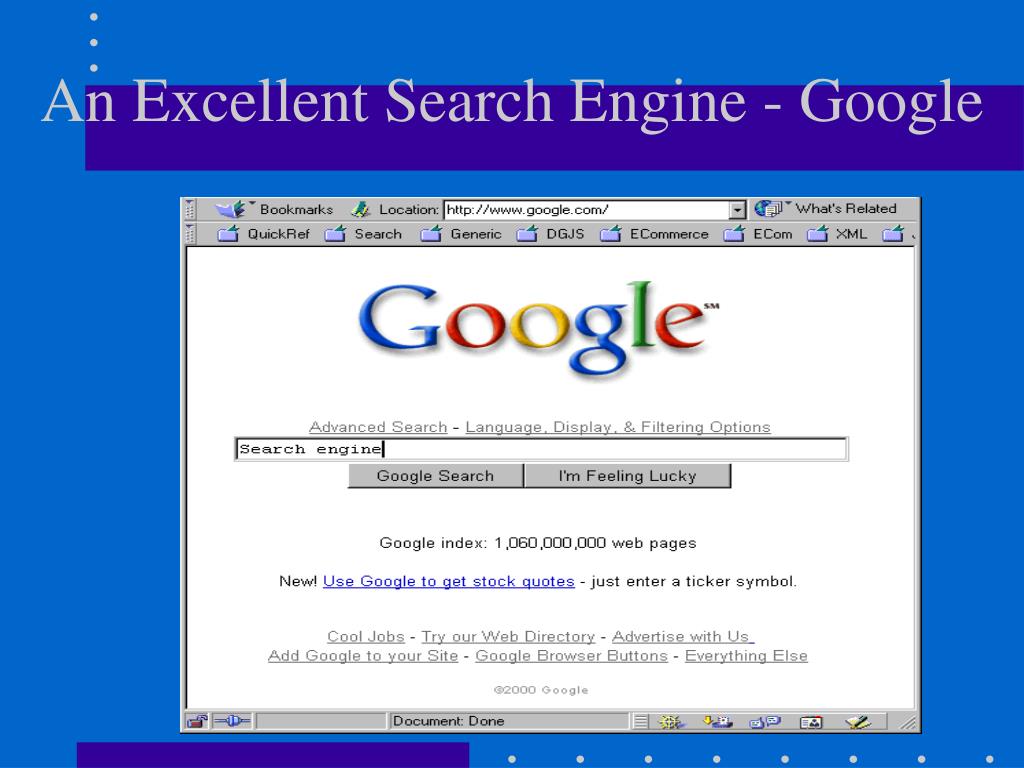The image size is (1024, 768).
Task: Click the Google logo image
Action: [539, 330]
